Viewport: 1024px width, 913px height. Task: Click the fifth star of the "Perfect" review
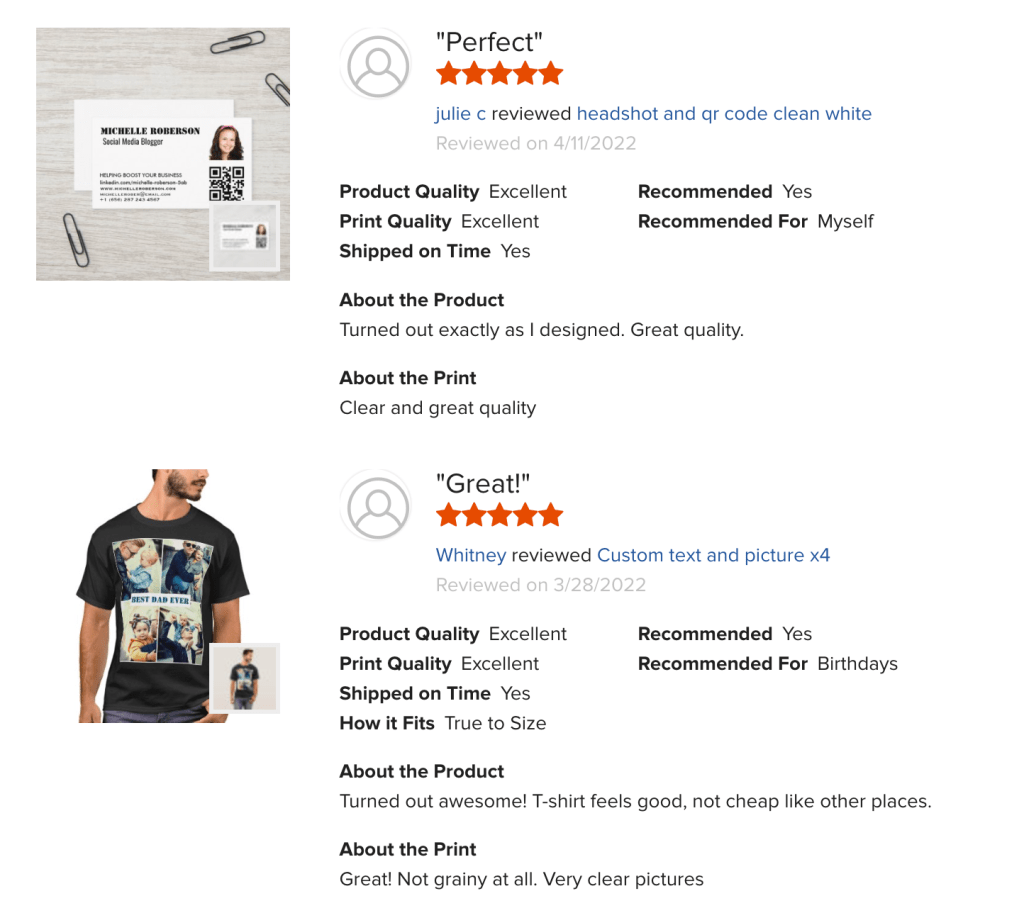(551, 73)
